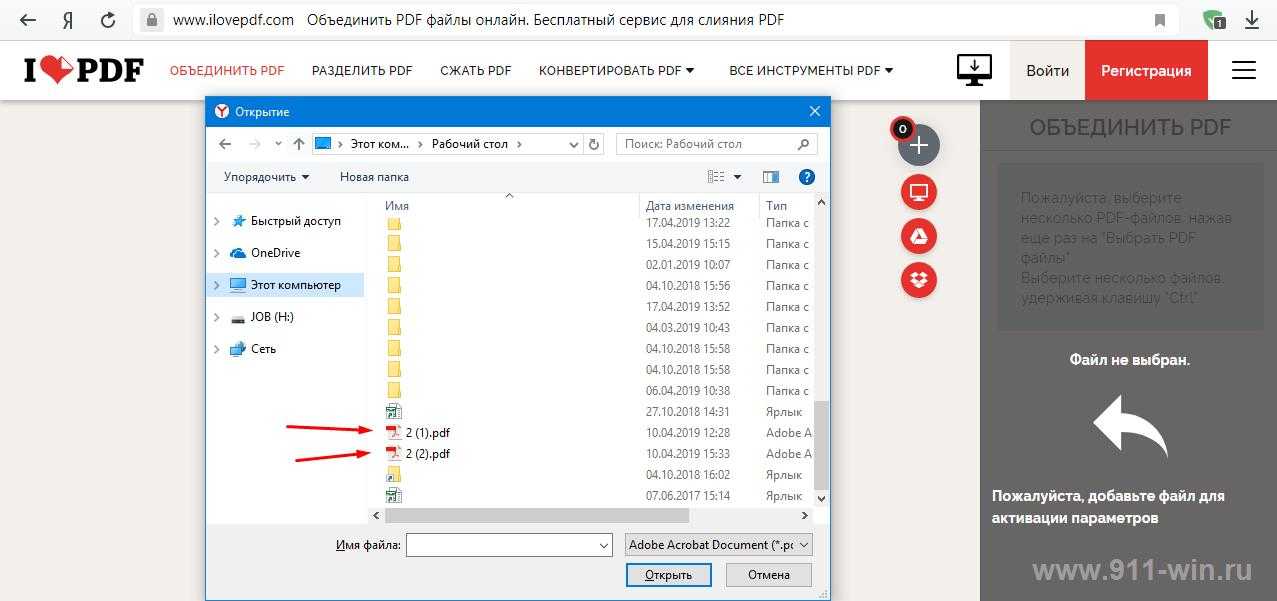Click Войти login link
The height and width of the screenshot is (601, 1277).
(1047, 70)
